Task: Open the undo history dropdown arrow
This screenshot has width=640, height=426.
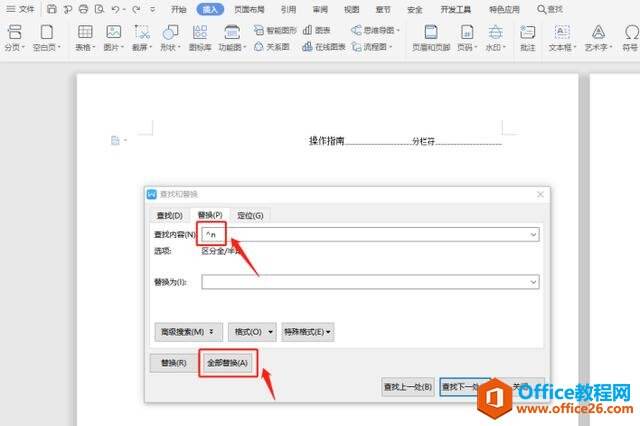Action: coord(124,9)
